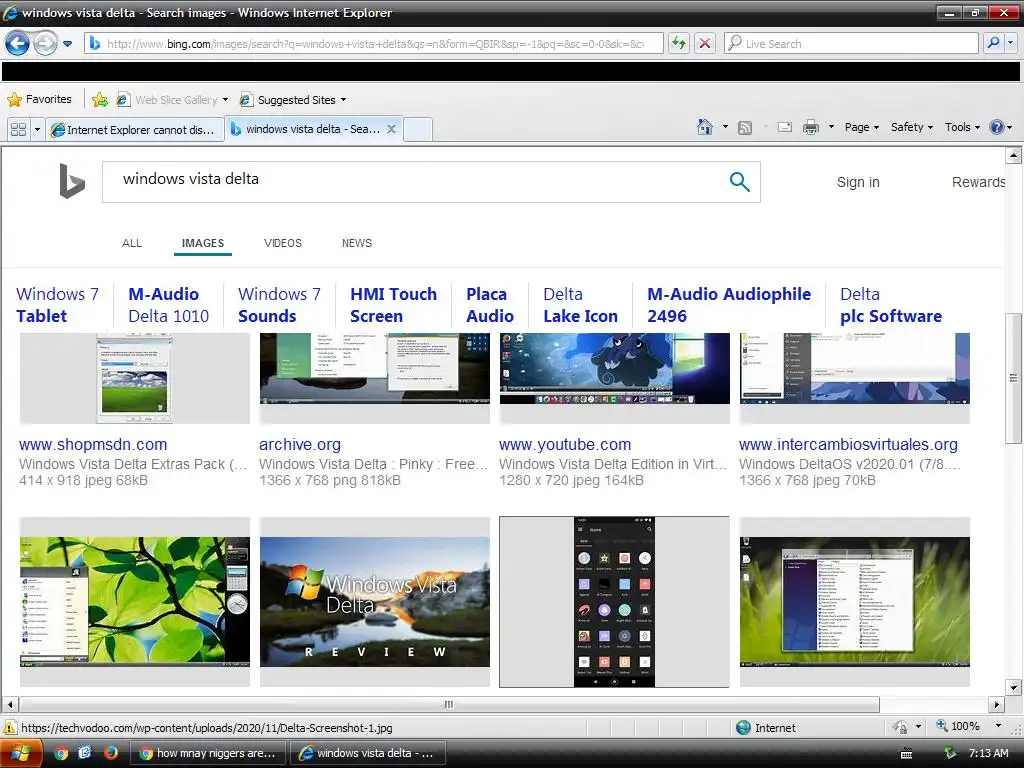Click the Bing logo
The width and height of the screenshot is (1024, 768).
(x=72, y=181)
